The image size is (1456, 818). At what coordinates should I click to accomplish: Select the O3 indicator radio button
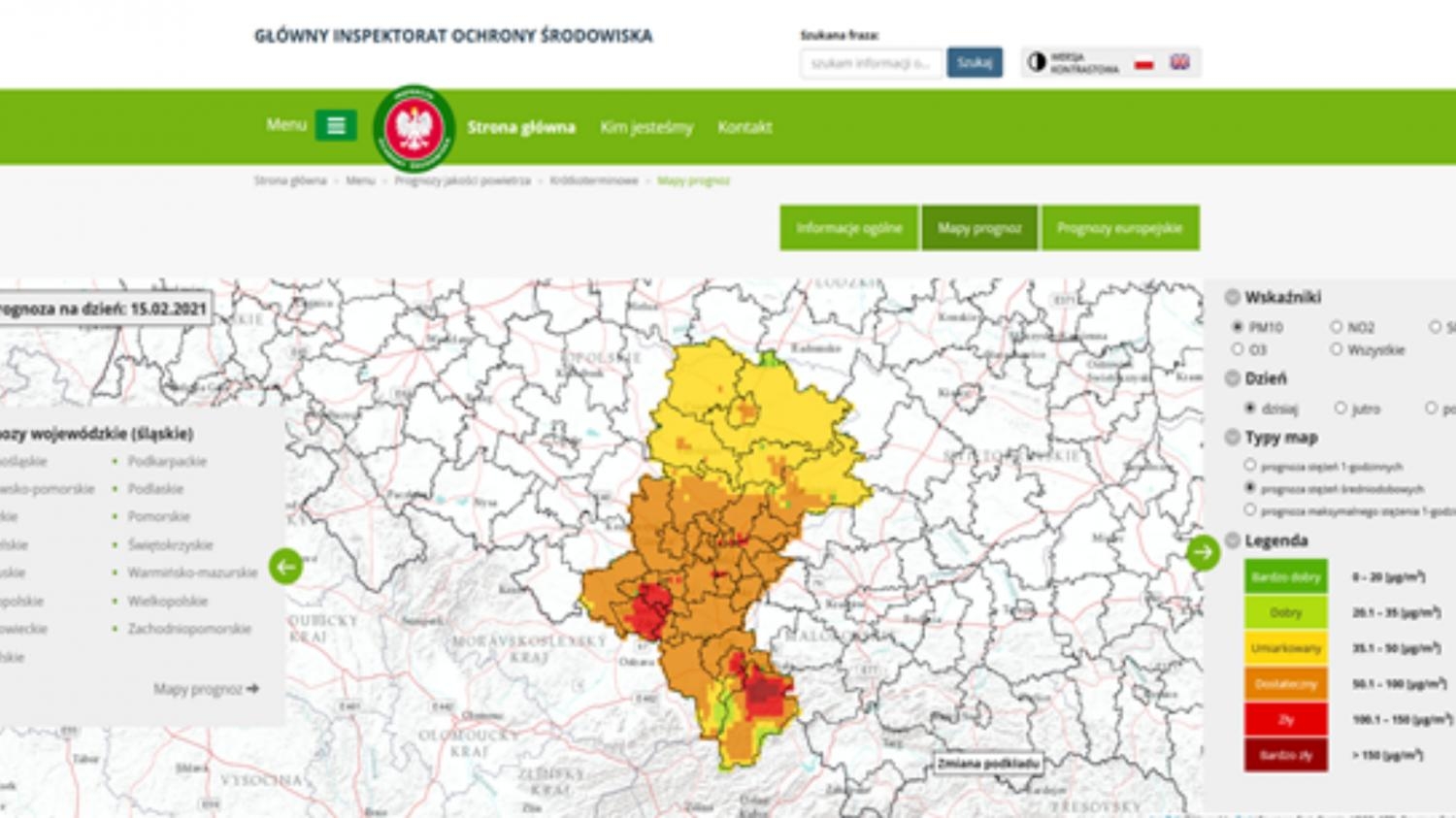point(1238,349)
